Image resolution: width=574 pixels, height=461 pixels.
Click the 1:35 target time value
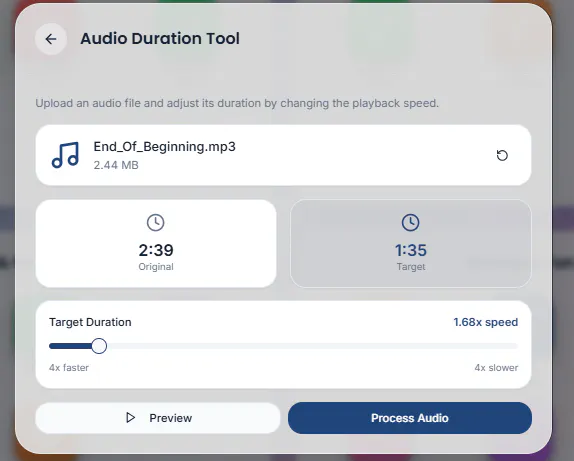[411, 250]
